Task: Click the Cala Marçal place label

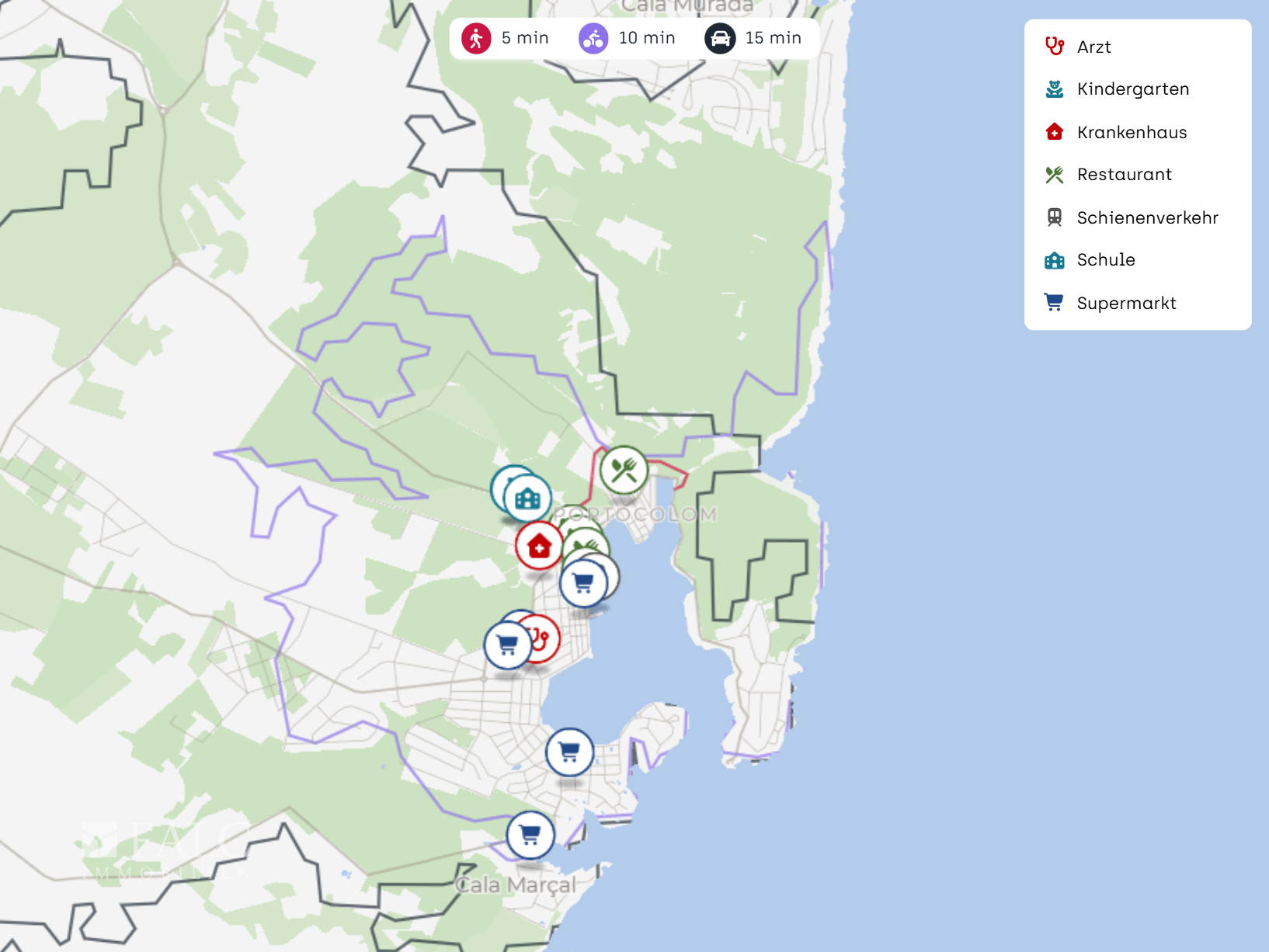Action: [516, 885]
